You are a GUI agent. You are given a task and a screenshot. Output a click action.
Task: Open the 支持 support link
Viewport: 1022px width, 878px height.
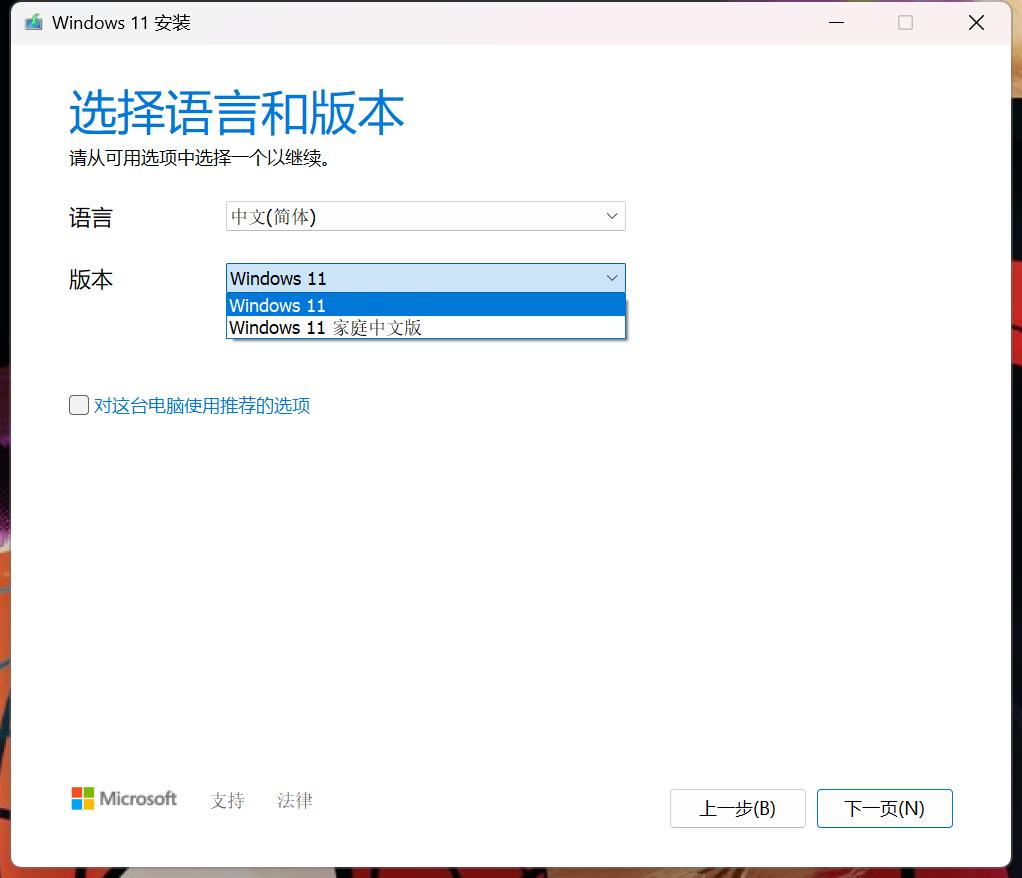tap(227, 800)
